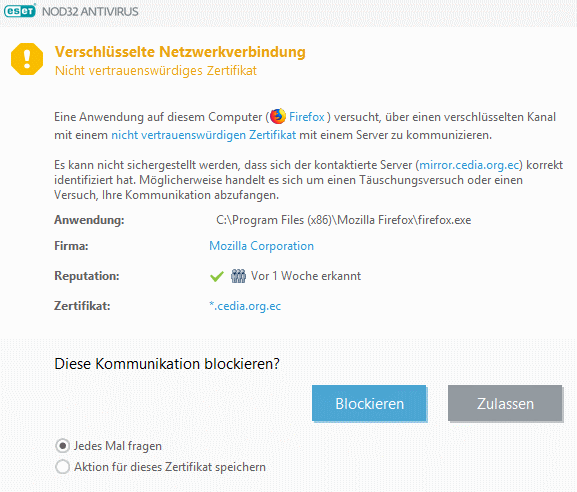Click 'Nicht vertrauenswürdiges Zertifikat' subtitle

click(156, 70)
